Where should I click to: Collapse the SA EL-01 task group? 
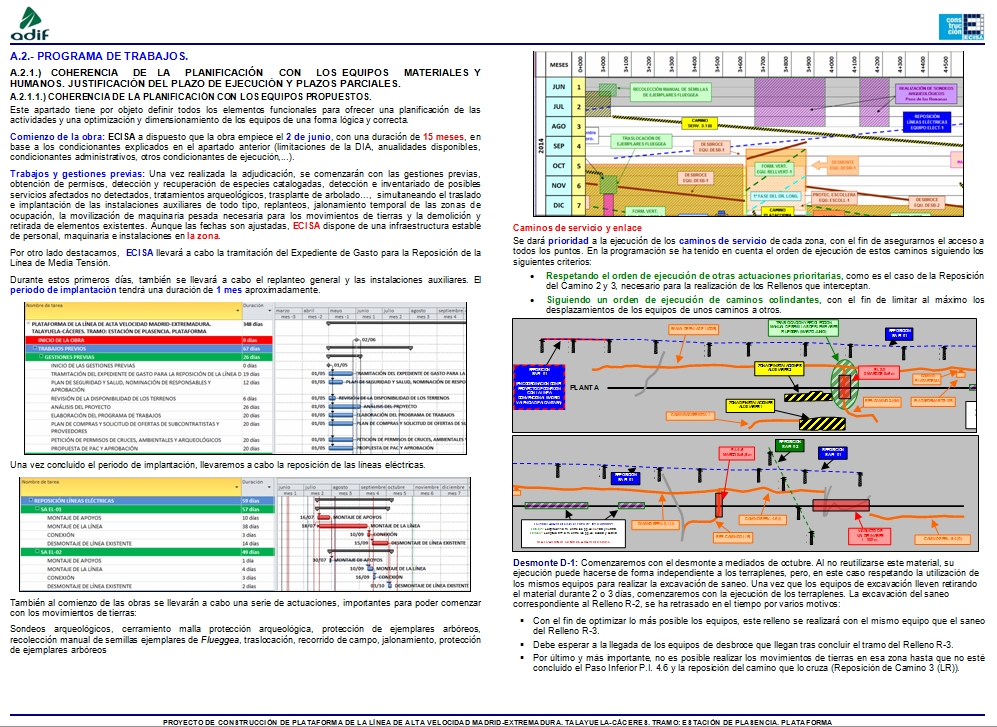tap(38, 509)
